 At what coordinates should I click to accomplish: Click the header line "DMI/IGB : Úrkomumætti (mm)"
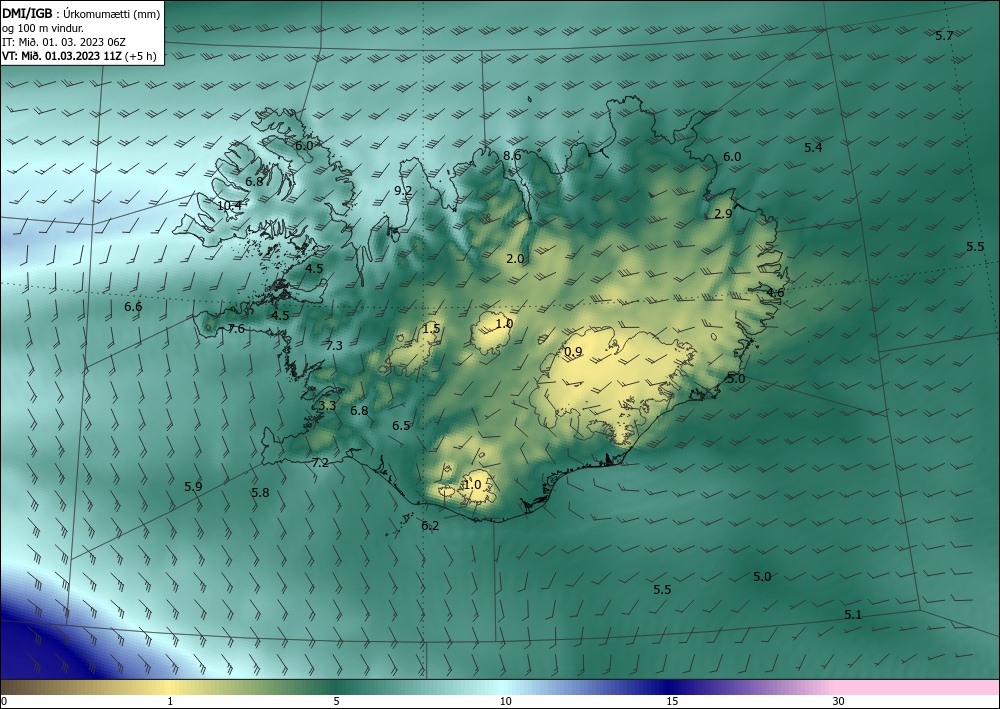click(81, 14)
